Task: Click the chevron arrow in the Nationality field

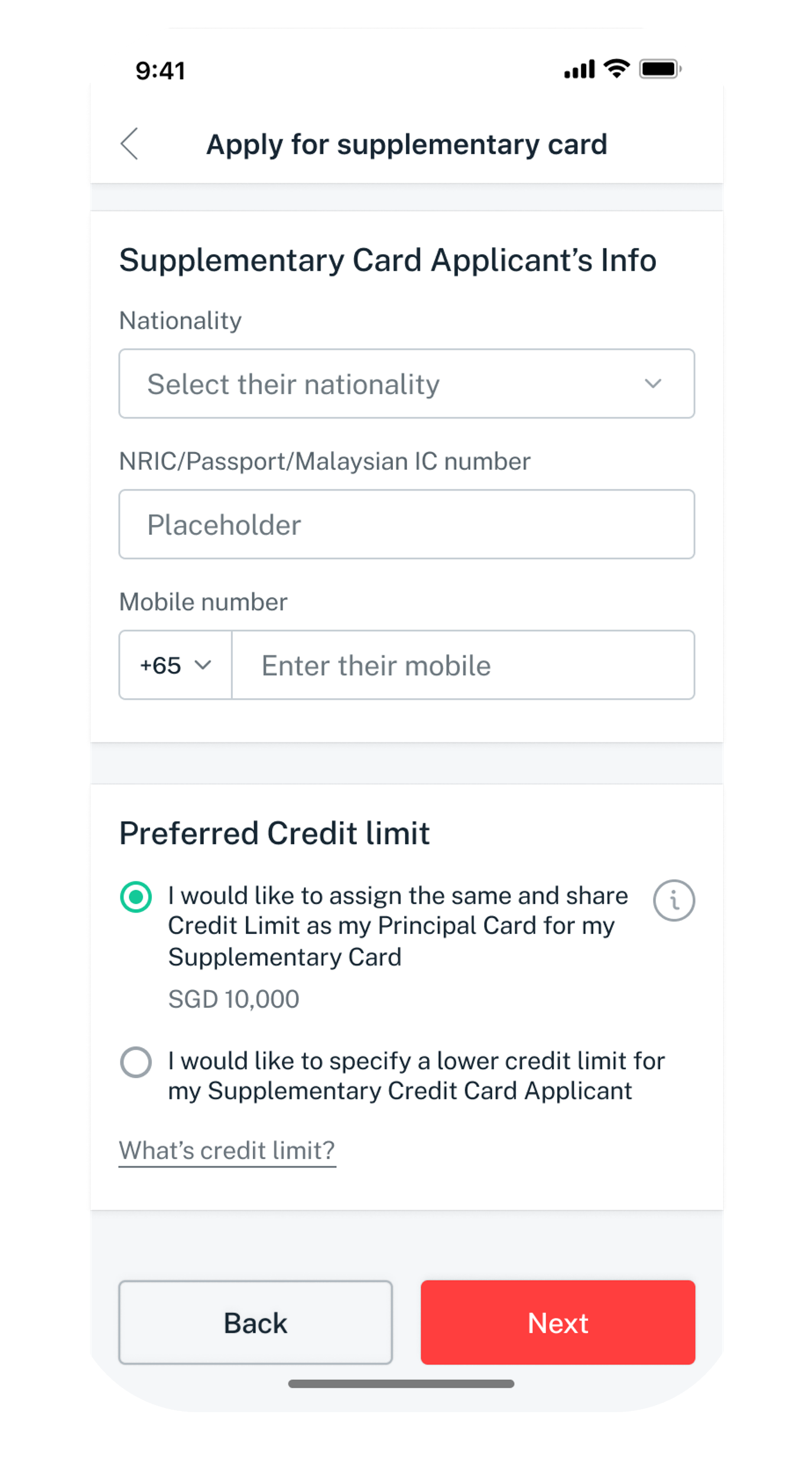Action: click(x=652, y=384)
